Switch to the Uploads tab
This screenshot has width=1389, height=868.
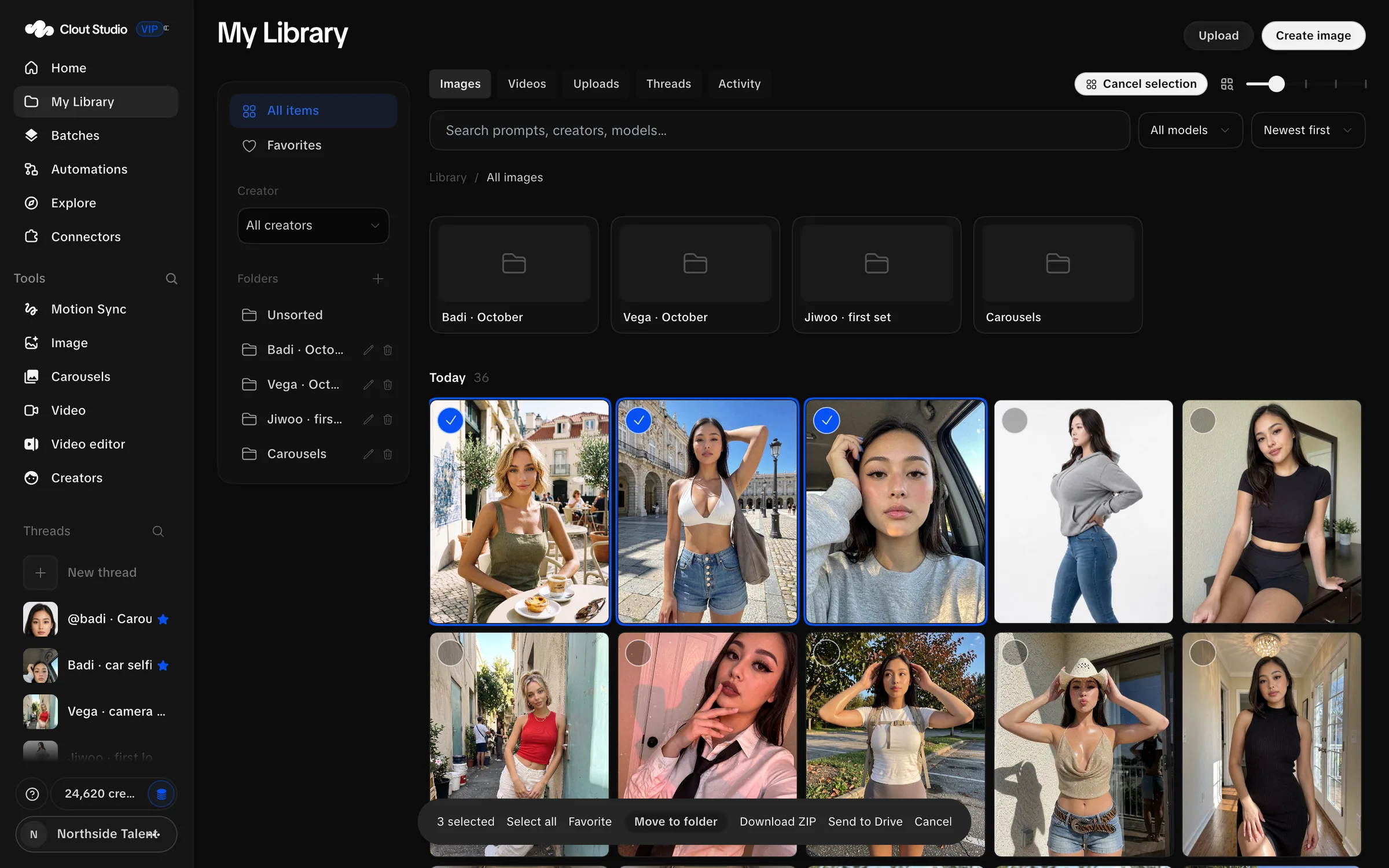pos(596,84)
